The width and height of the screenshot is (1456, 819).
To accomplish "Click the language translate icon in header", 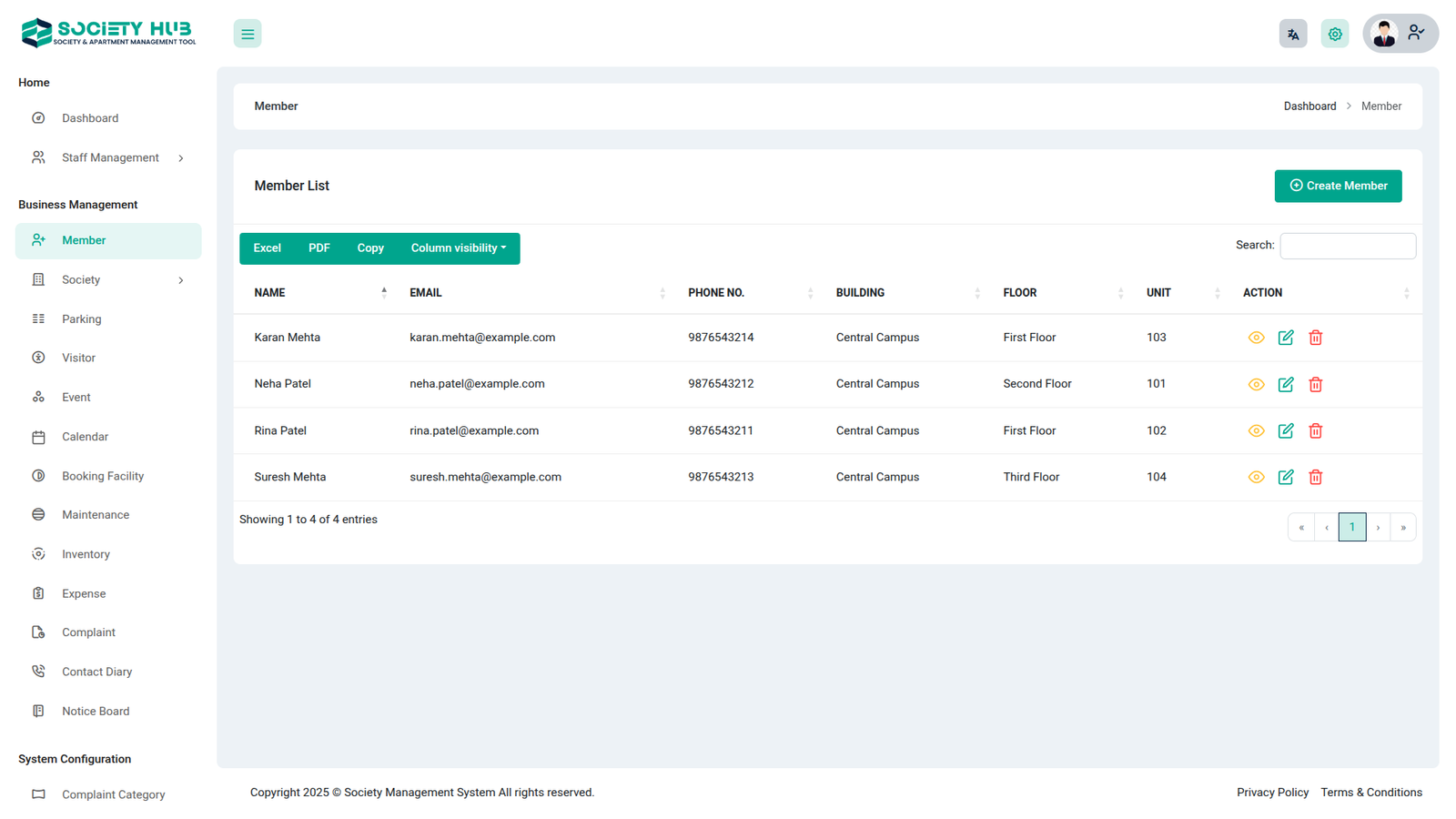I will tap(1292, 35).
